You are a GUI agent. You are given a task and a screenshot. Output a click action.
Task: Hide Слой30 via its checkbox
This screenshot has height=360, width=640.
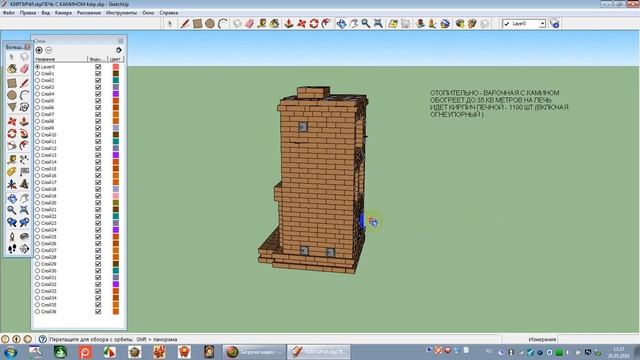(98, 271)
